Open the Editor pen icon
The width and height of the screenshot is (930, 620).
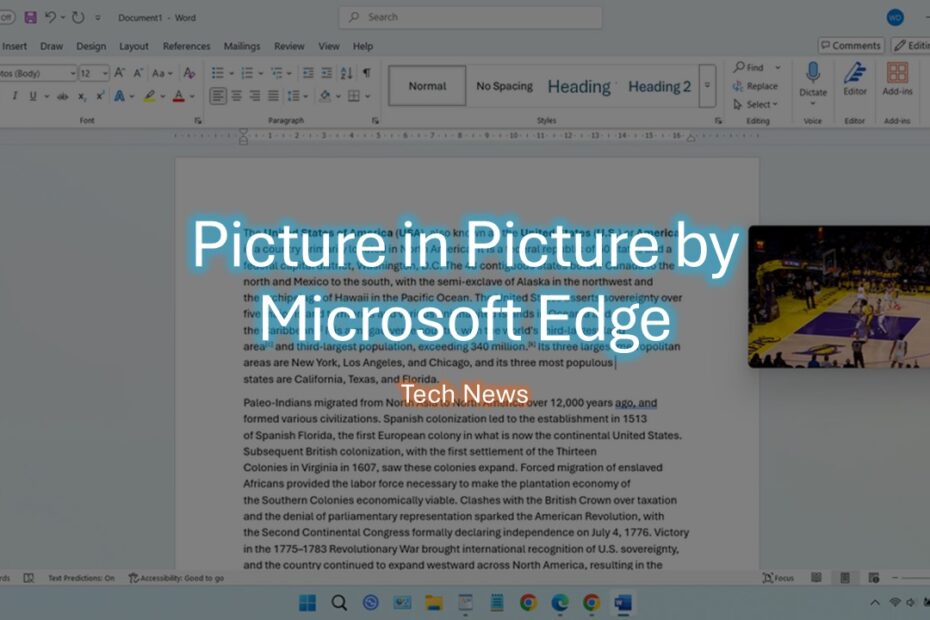point(855,73)
